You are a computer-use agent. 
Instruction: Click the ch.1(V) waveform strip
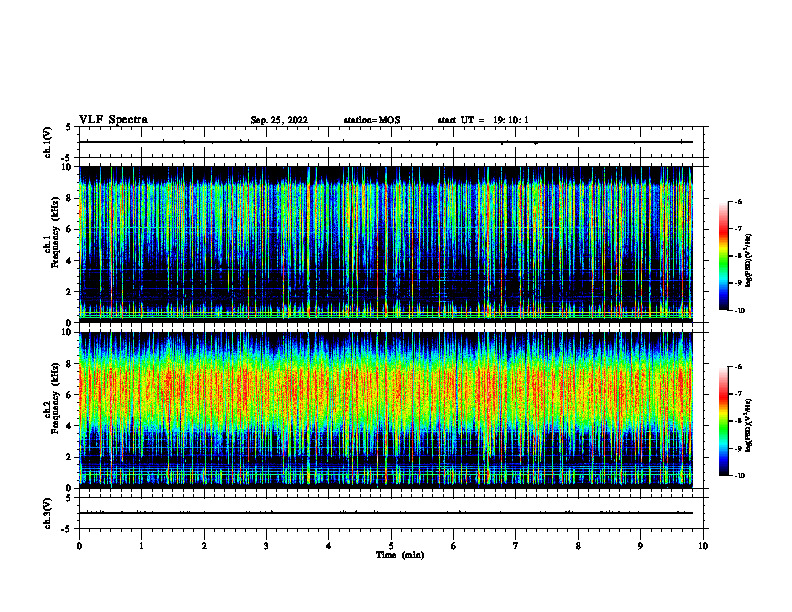(391, 142)
